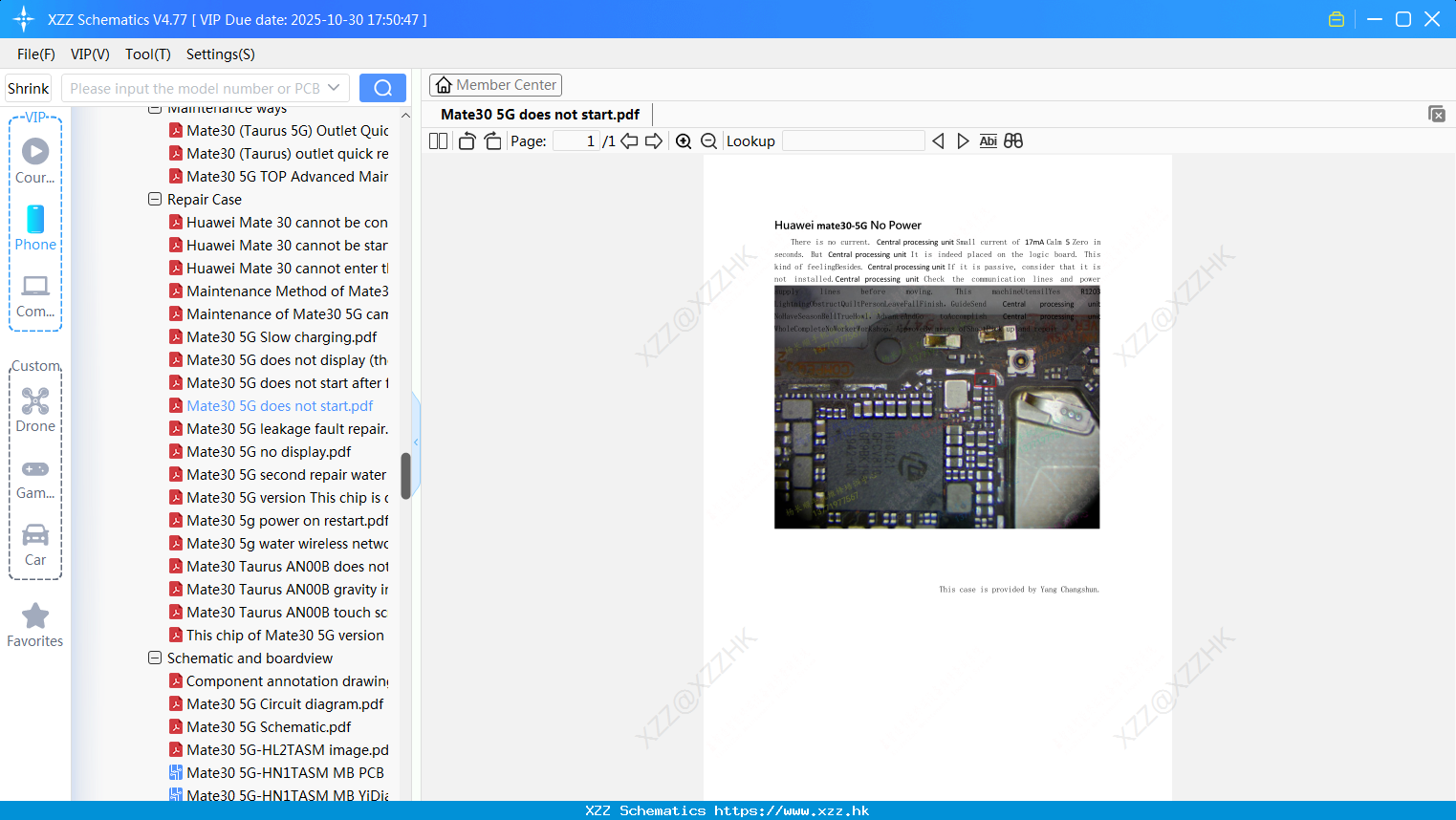Find previous lookup match triangle
Image resolution: width=1456 pixels, height=820 pixels.
[938, 140]
